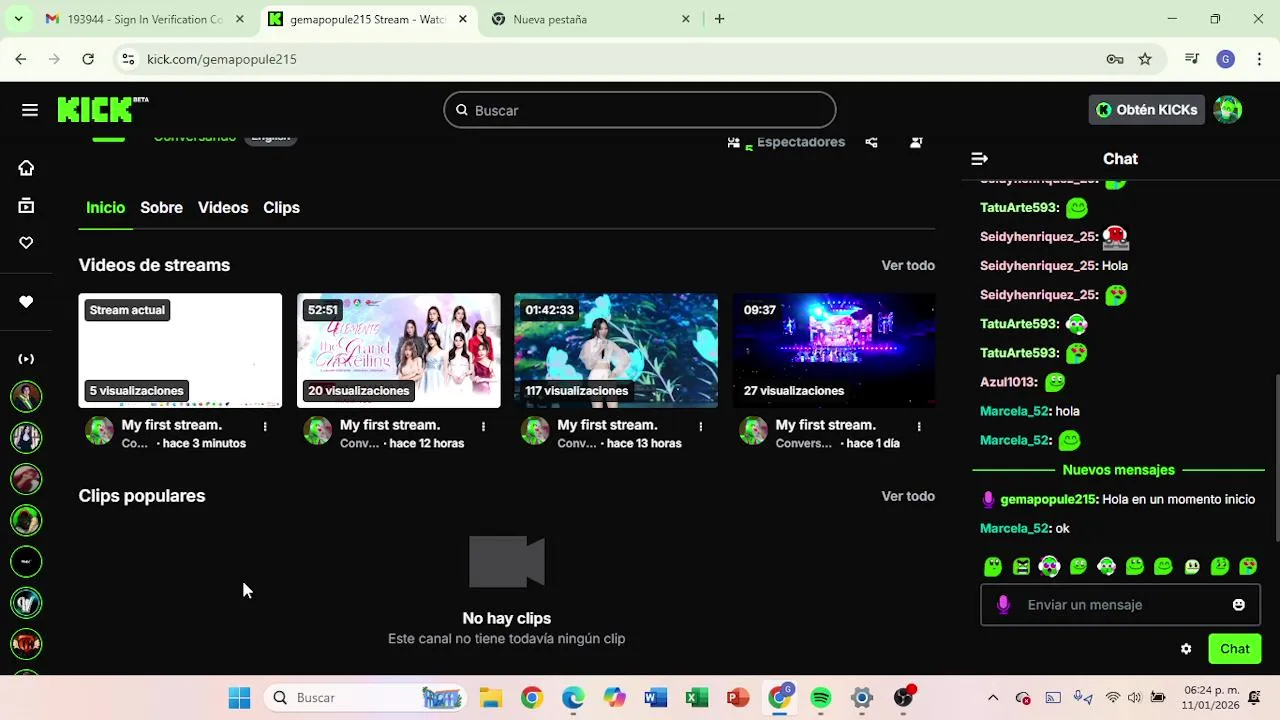Open video options for current stream
Screen dimensions: 1280x720
click(x=265, y=426)
